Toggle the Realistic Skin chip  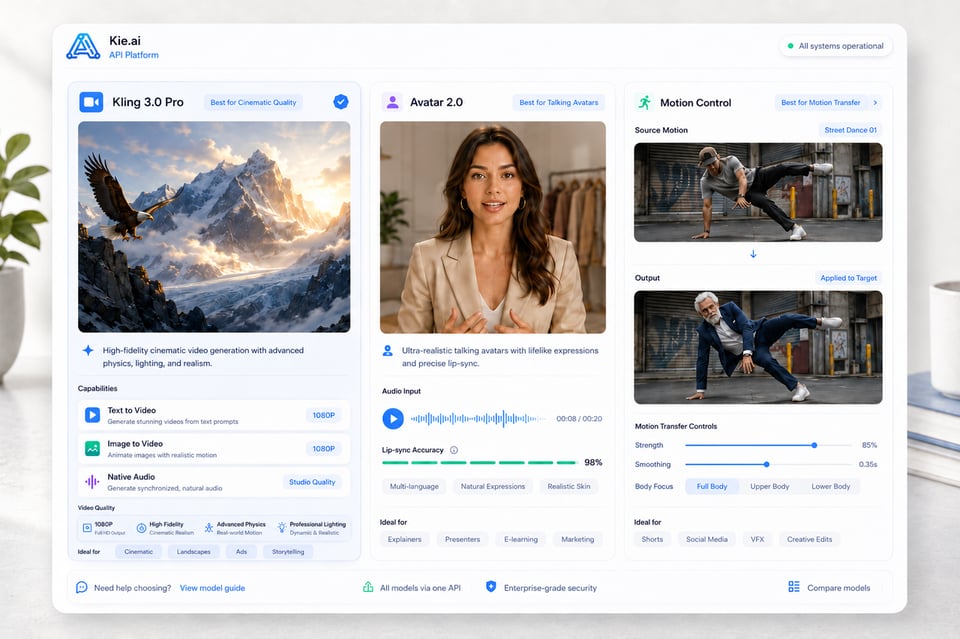pyautogui.click(x=569, y=487)
